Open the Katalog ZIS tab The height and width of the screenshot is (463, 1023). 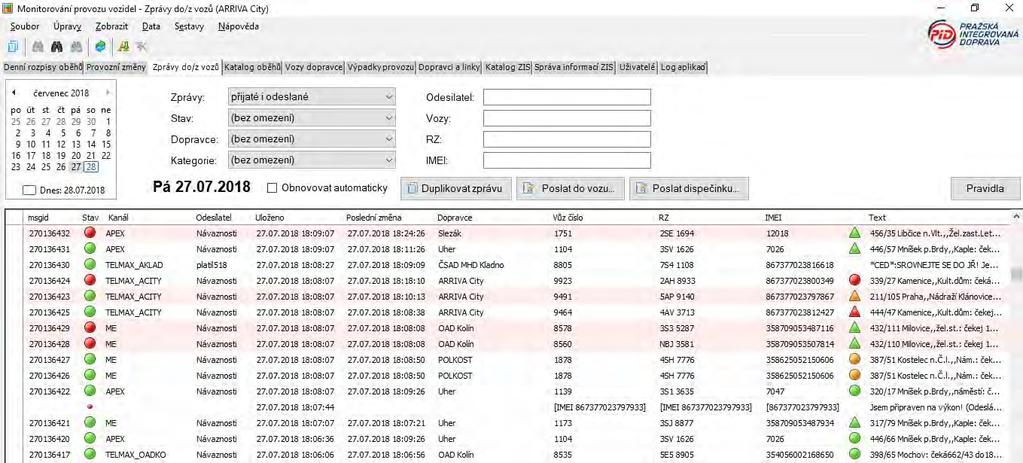point(508,67)
